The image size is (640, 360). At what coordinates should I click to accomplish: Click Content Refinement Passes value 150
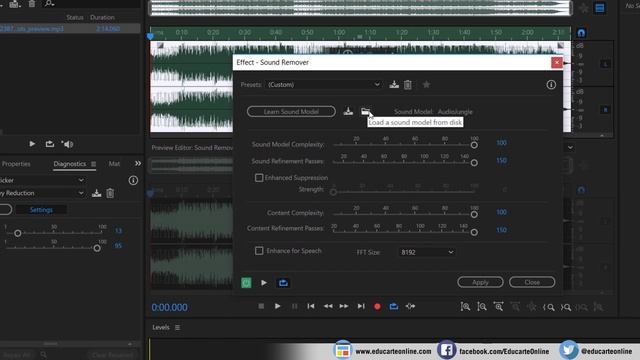point(501,230)
